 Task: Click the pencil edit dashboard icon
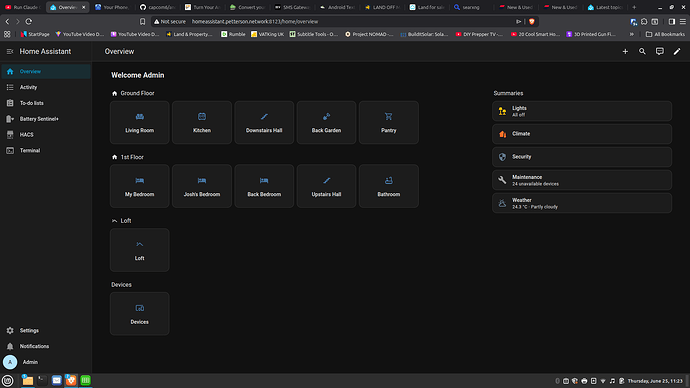[x=677, y=51]
